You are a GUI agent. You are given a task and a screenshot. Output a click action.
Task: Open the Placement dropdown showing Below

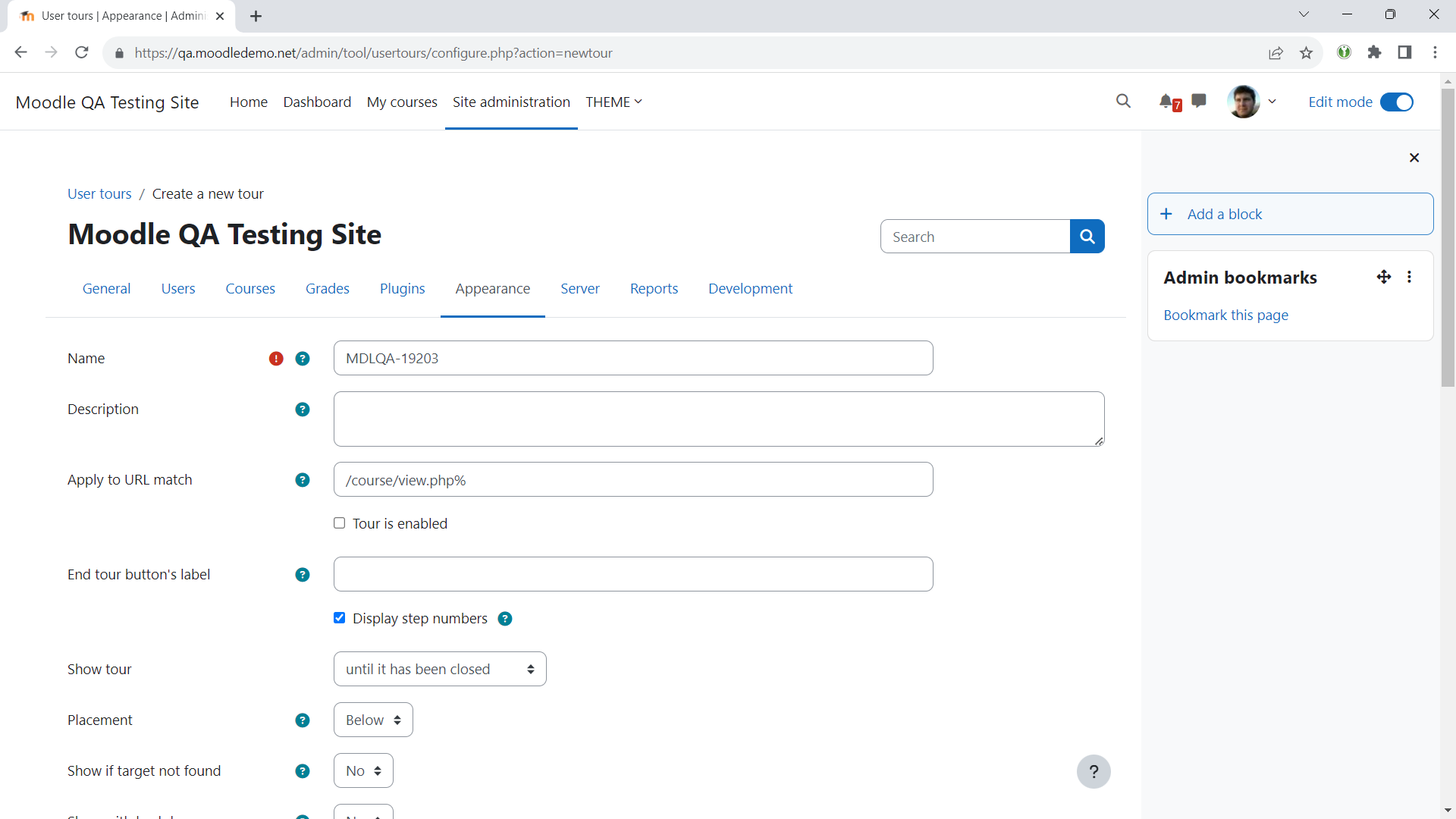click(x=373, y=720)
